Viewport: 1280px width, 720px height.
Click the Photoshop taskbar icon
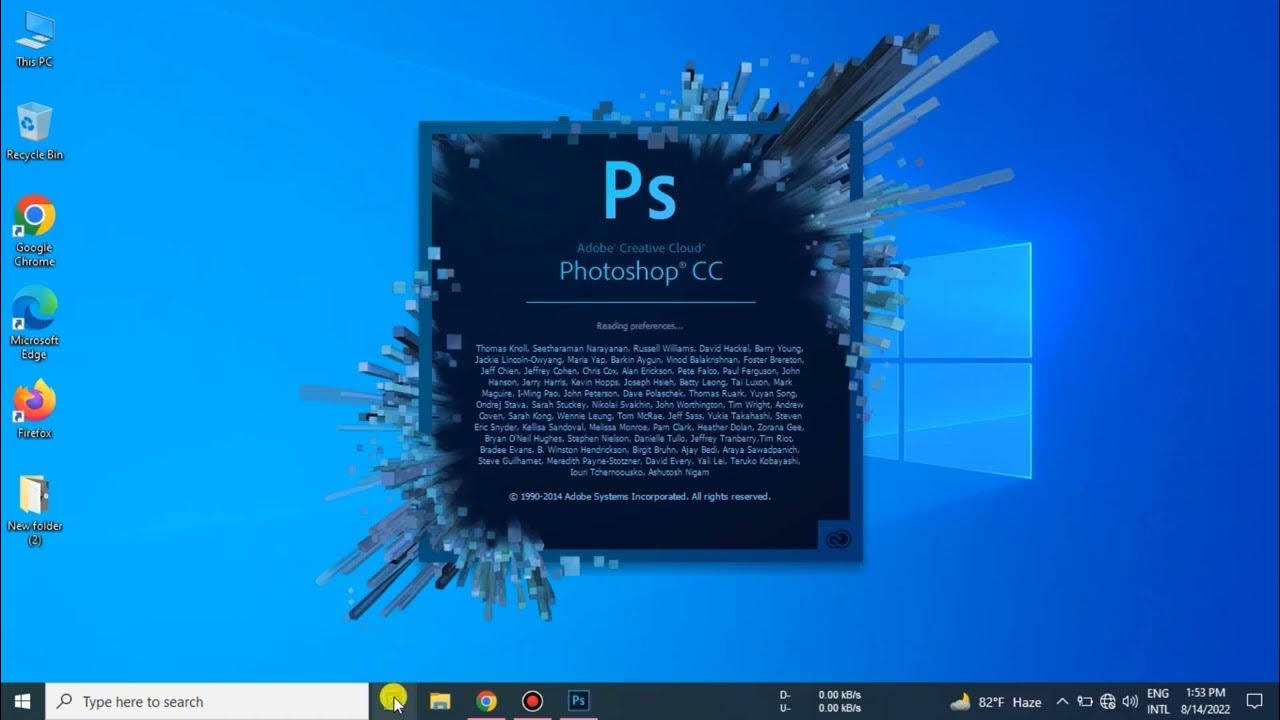(578, 701)
